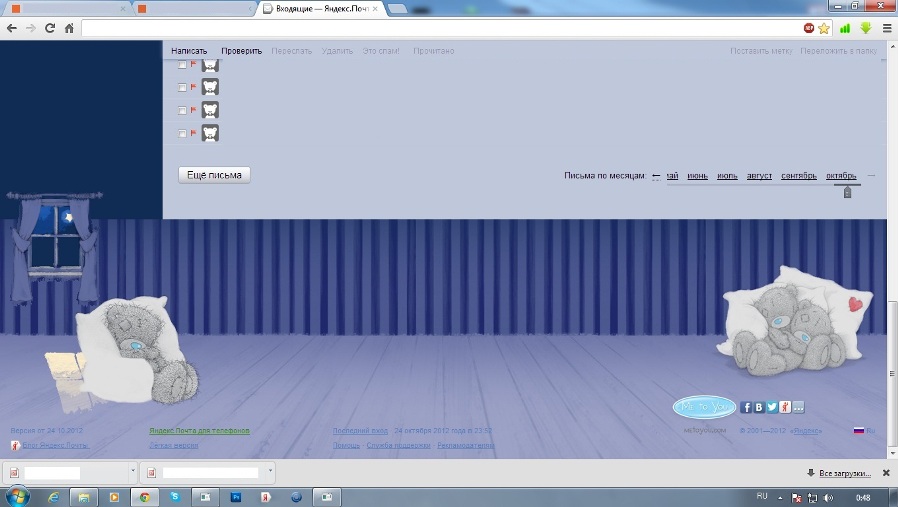Viewport: 898px width, 507px height.
Task: Open the browser home page icon
Action: [x=69, y=28]
